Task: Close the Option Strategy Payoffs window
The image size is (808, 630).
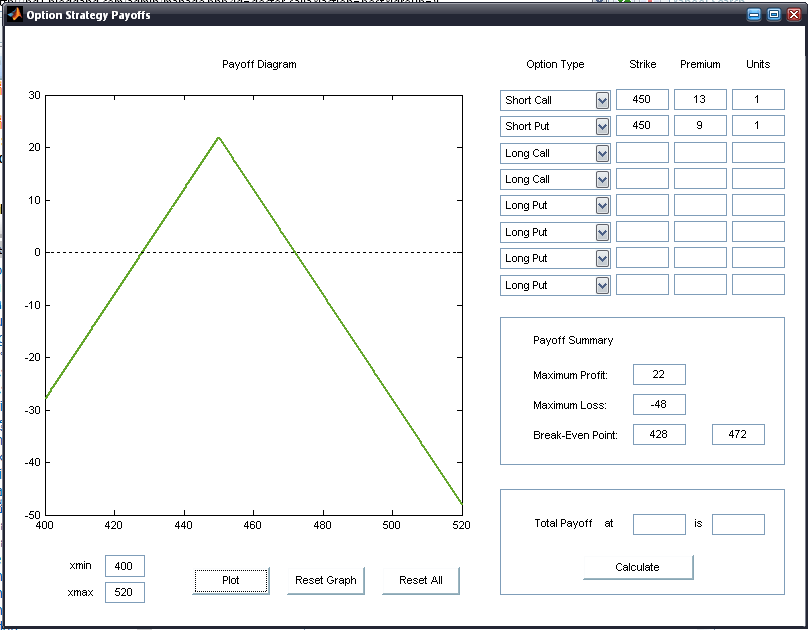Action: click(794, 14)
